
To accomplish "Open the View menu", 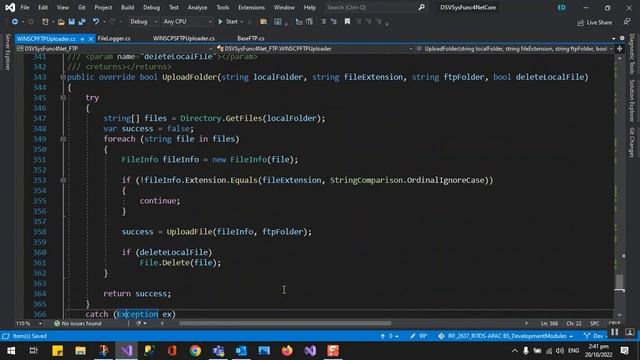I will [62, 7].
